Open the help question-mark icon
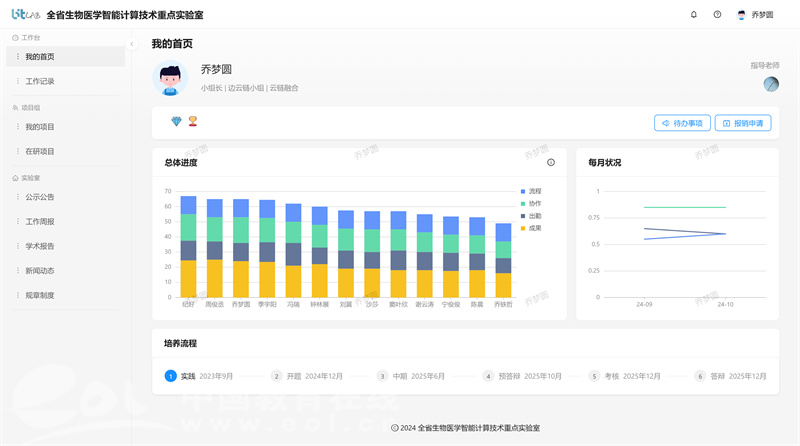Screen dimensions: 800x446 pyautogui.click(x=717, y=15)
